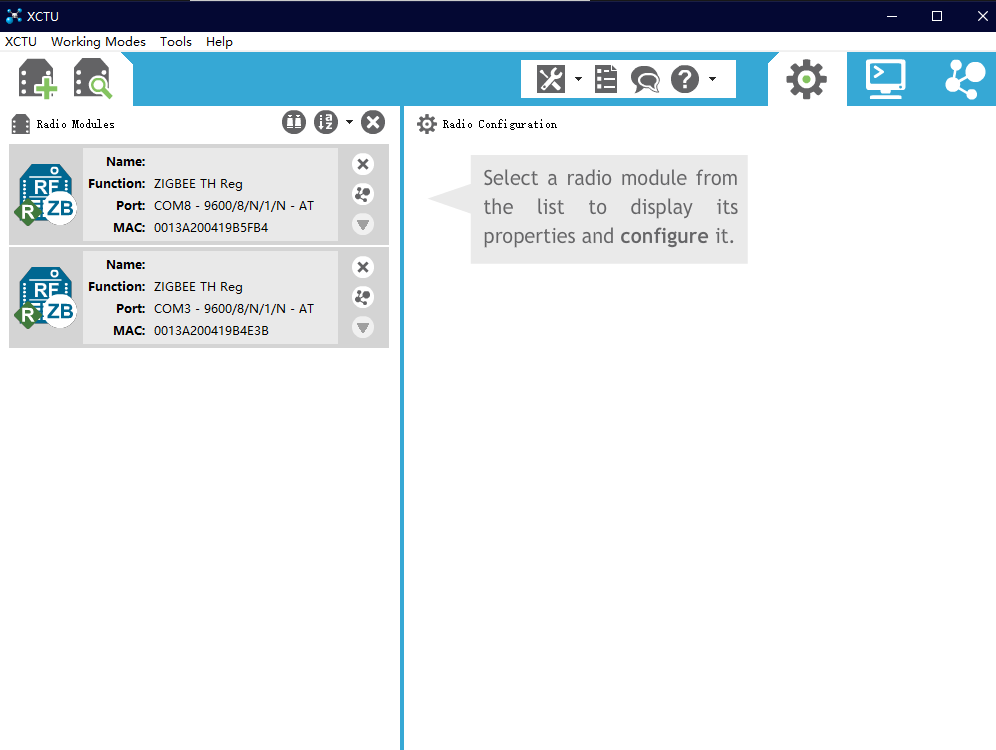
Task: Discover network nodes for COM3 module
Action: point(363,297)
